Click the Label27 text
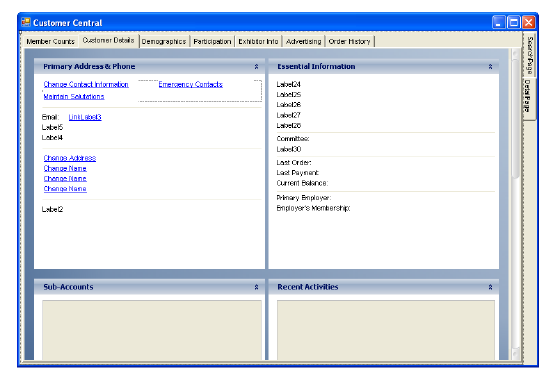Viewport: 554px width, 381px height. pos(288,115)
